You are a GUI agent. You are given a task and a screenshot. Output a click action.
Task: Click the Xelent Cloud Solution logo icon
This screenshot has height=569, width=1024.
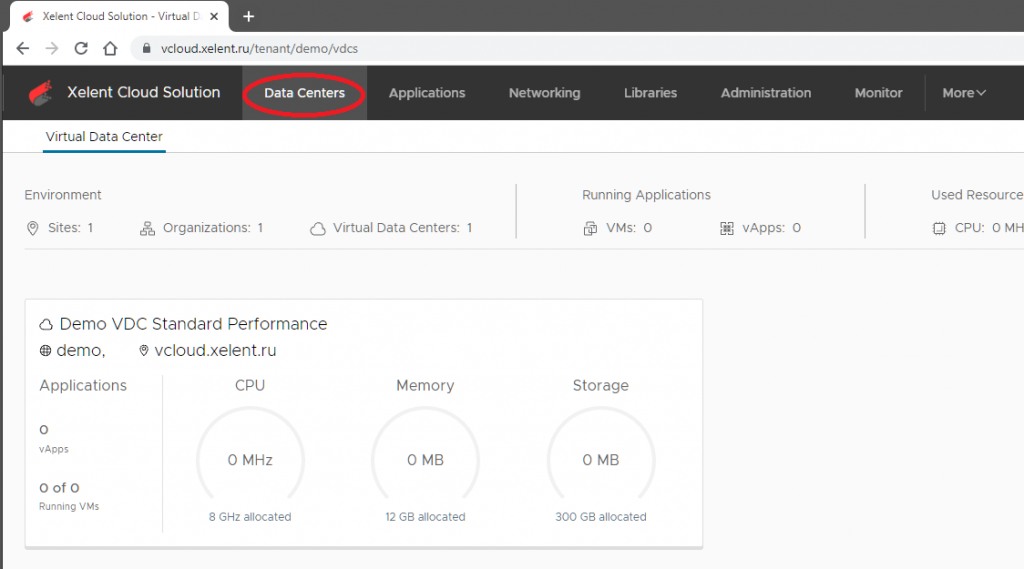click(40, 93)
